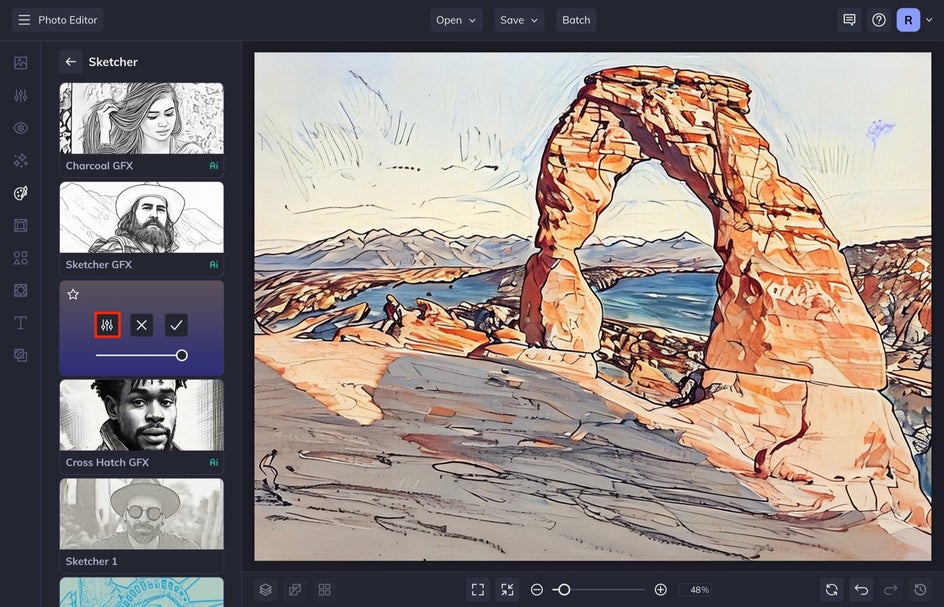
Task: Select the Charcoal GFX effect thumbnail
Action: pos(141,119)
